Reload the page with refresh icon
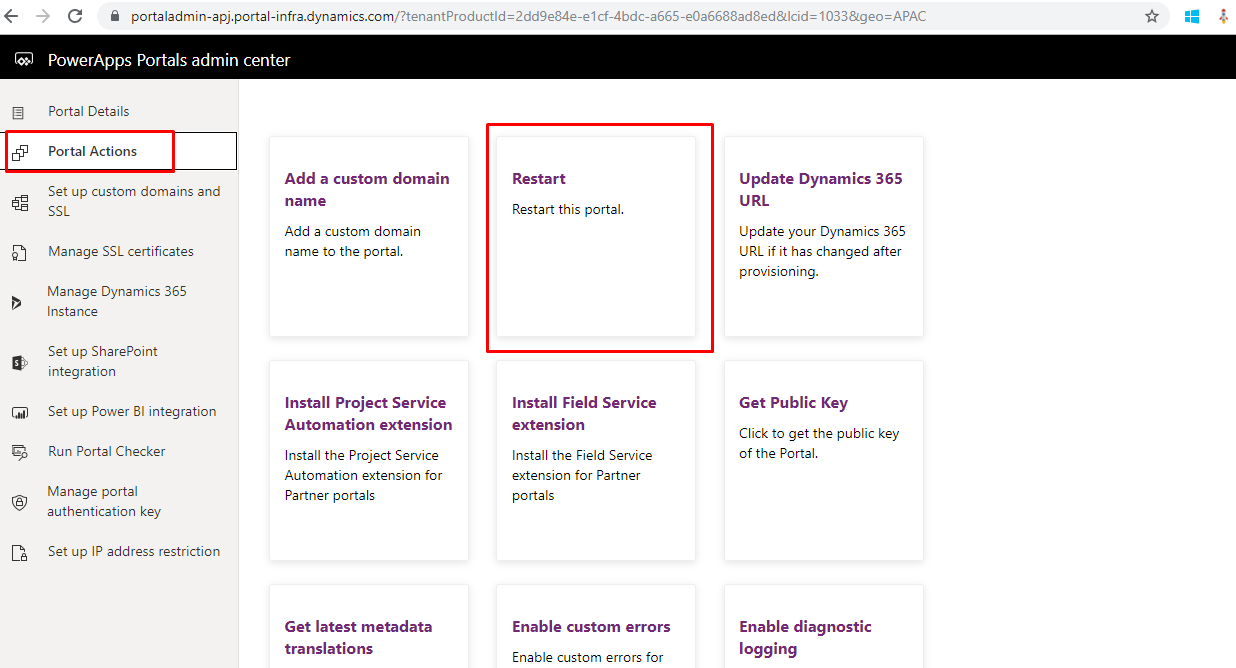Viewport: 1236px width, 668px height. pos(75,16)
